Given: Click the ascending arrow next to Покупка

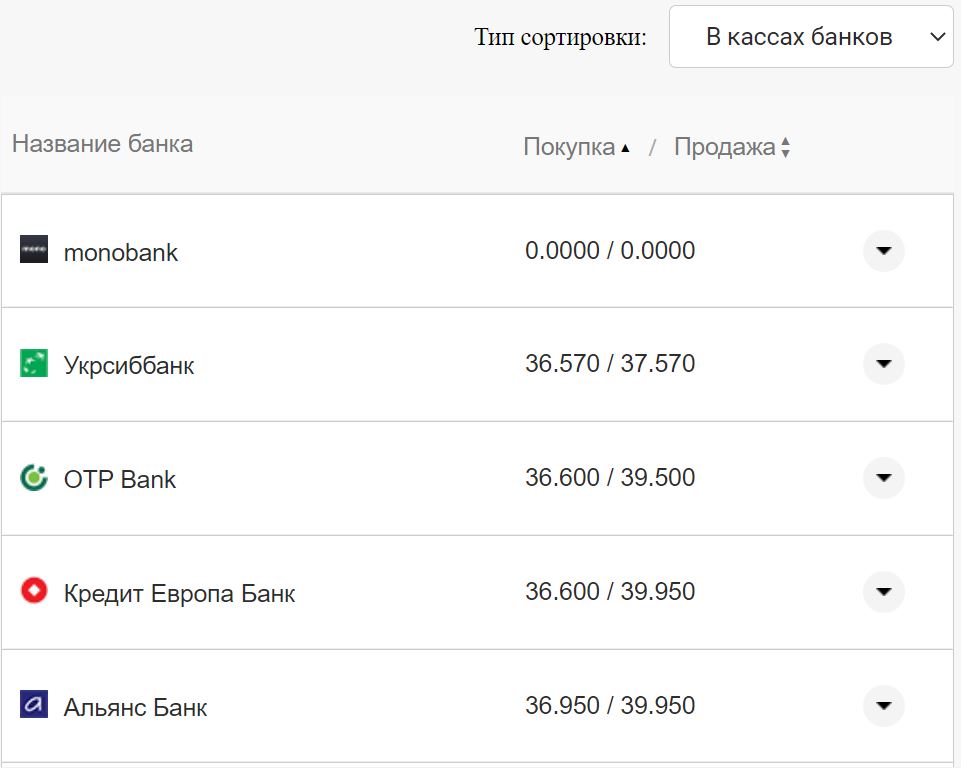Looking at the screenshot, I should pyautogui.click(x=627, y=147).
